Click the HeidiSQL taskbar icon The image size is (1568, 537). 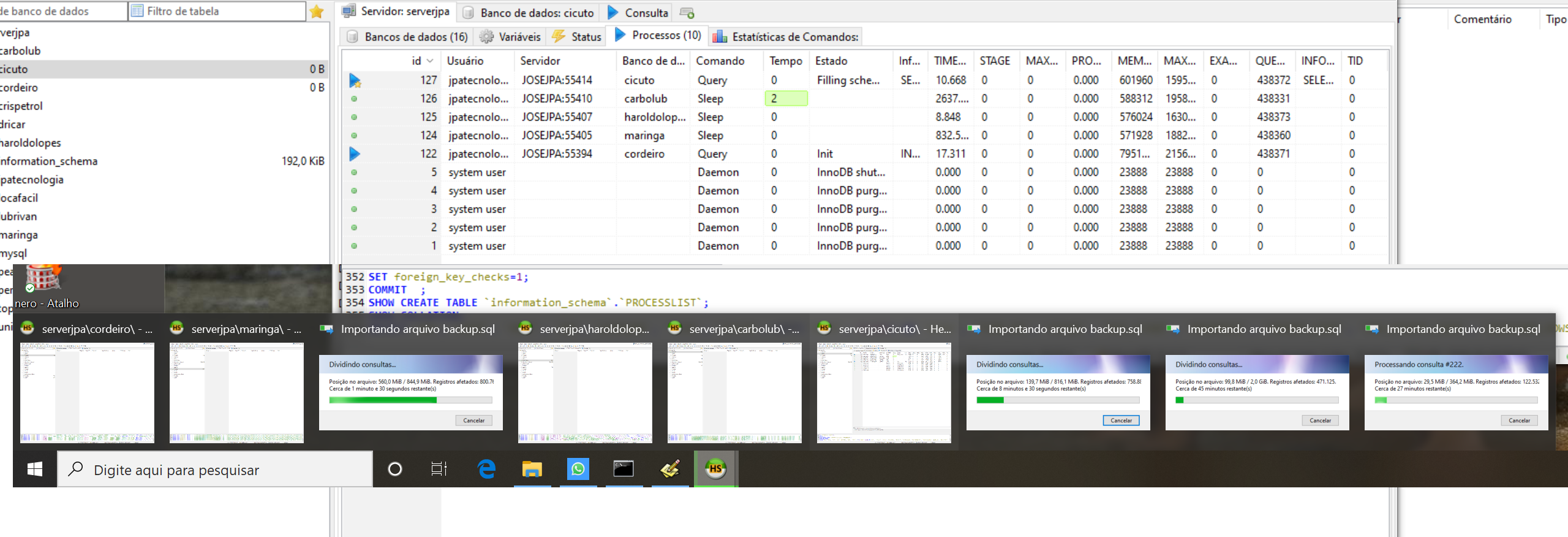click(x=715, y=470)
